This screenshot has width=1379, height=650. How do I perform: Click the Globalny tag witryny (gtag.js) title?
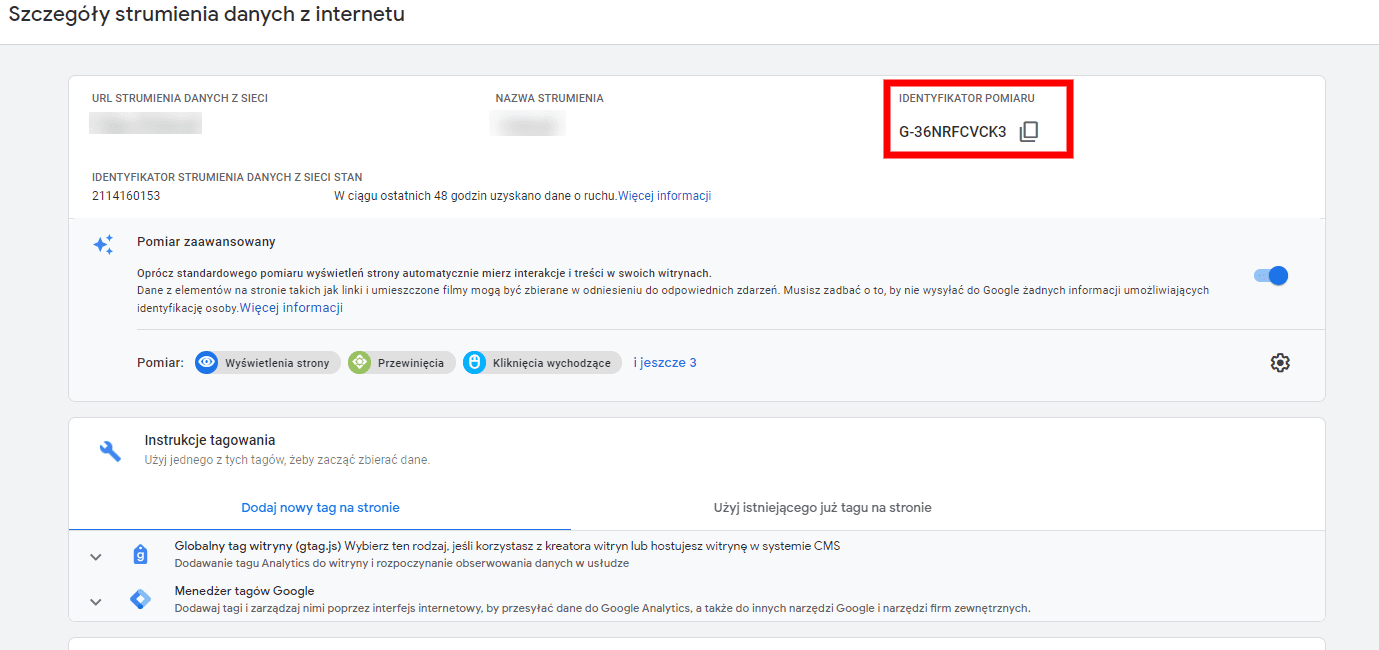pyautogui.click(x=259, y=546)
